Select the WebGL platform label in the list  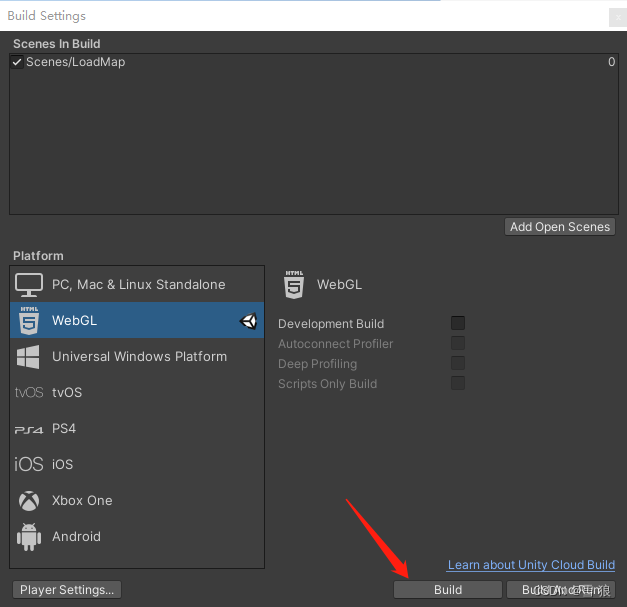click(74, 321)
